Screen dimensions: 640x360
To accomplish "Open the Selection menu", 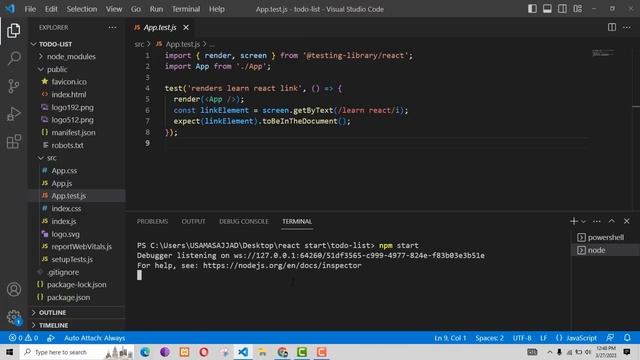I will pyautogui.click(x=82, y=9).
